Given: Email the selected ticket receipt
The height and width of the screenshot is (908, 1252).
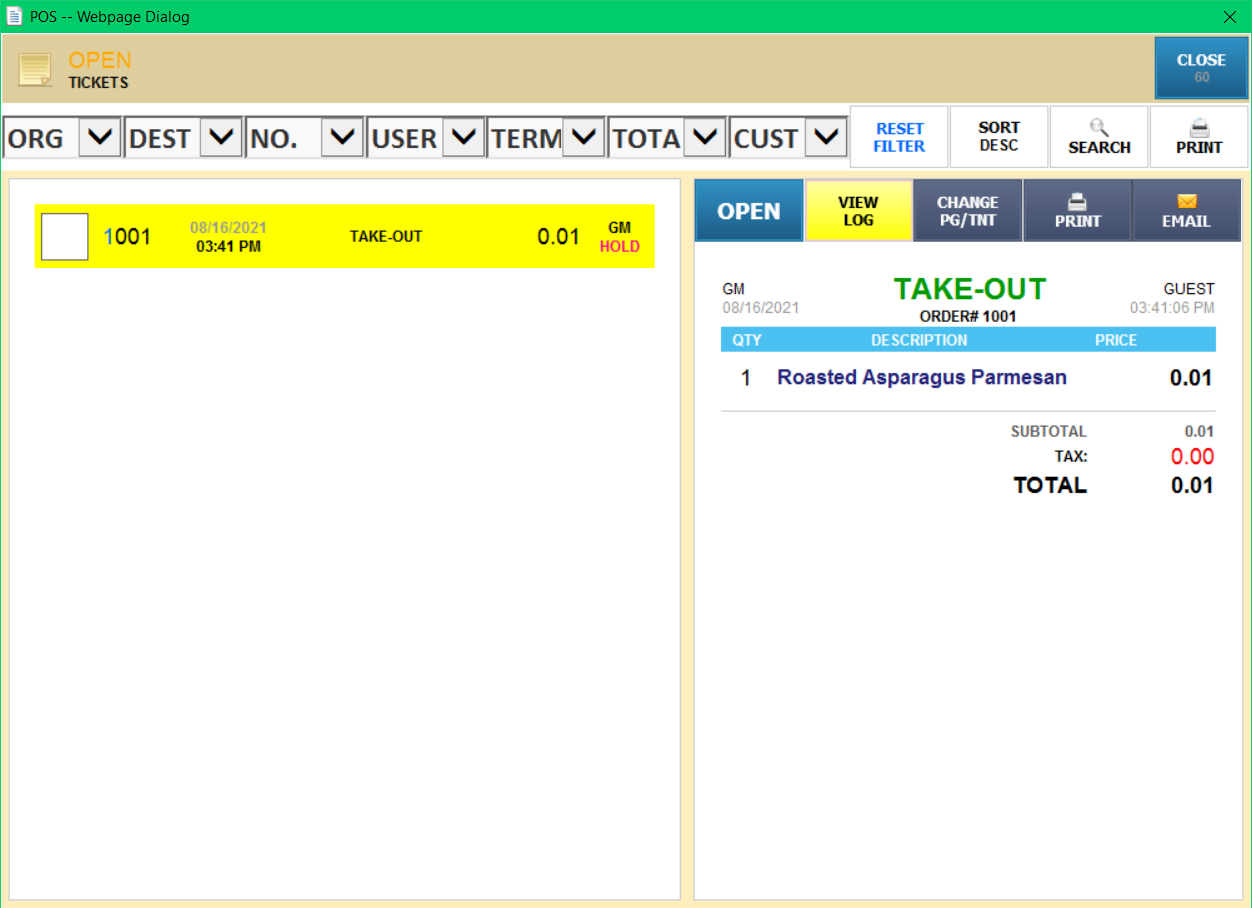Looking at the screenshot, I should click(x=1186, y=211).
